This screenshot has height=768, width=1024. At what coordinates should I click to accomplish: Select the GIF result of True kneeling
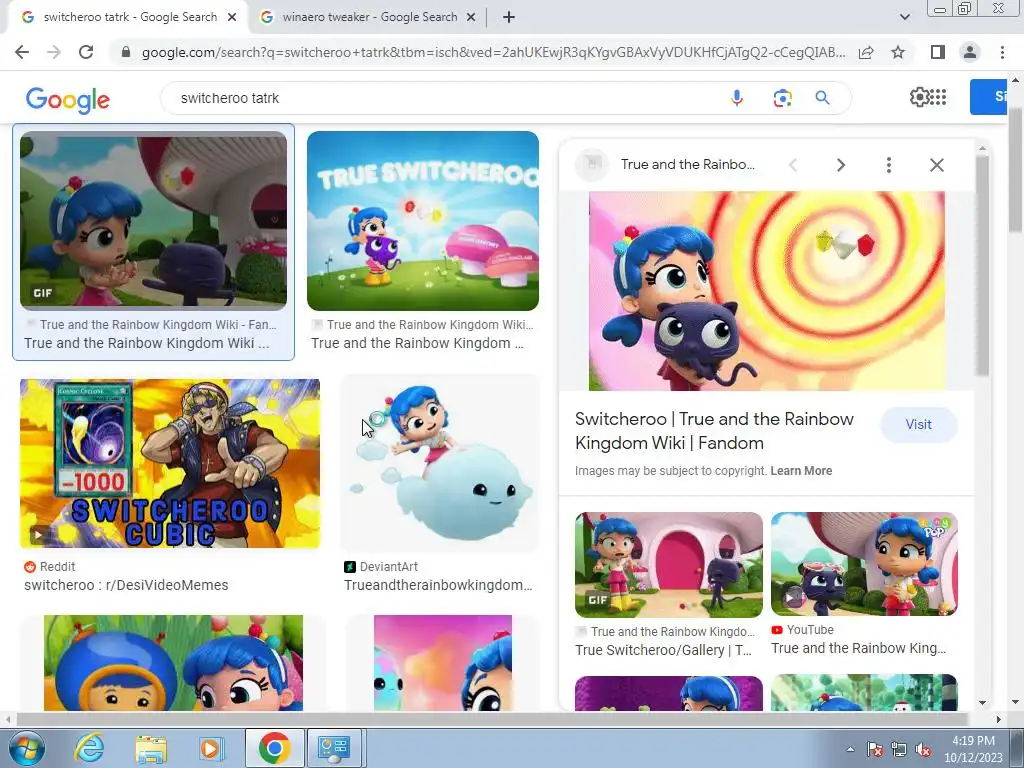point(153,220)
